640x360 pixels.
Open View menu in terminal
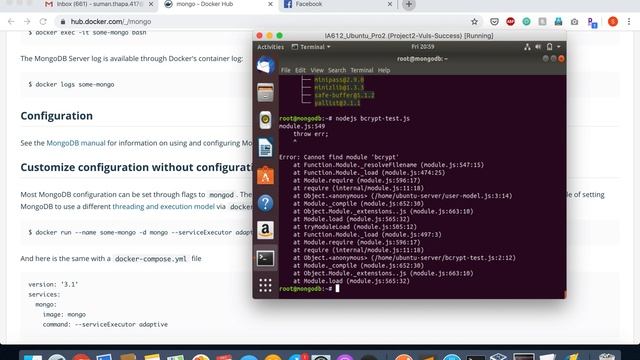click(317, 70)
